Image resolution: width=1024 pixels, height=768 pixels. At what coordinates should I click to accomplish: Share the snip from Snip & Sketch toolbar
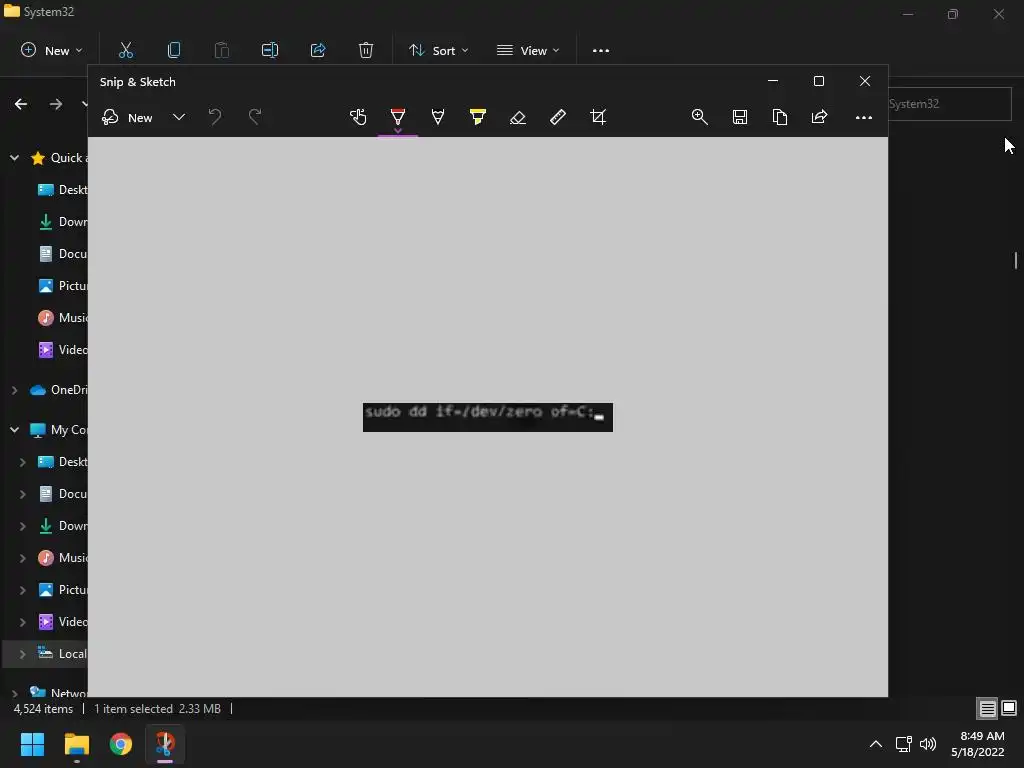click(x=820, y=117)
